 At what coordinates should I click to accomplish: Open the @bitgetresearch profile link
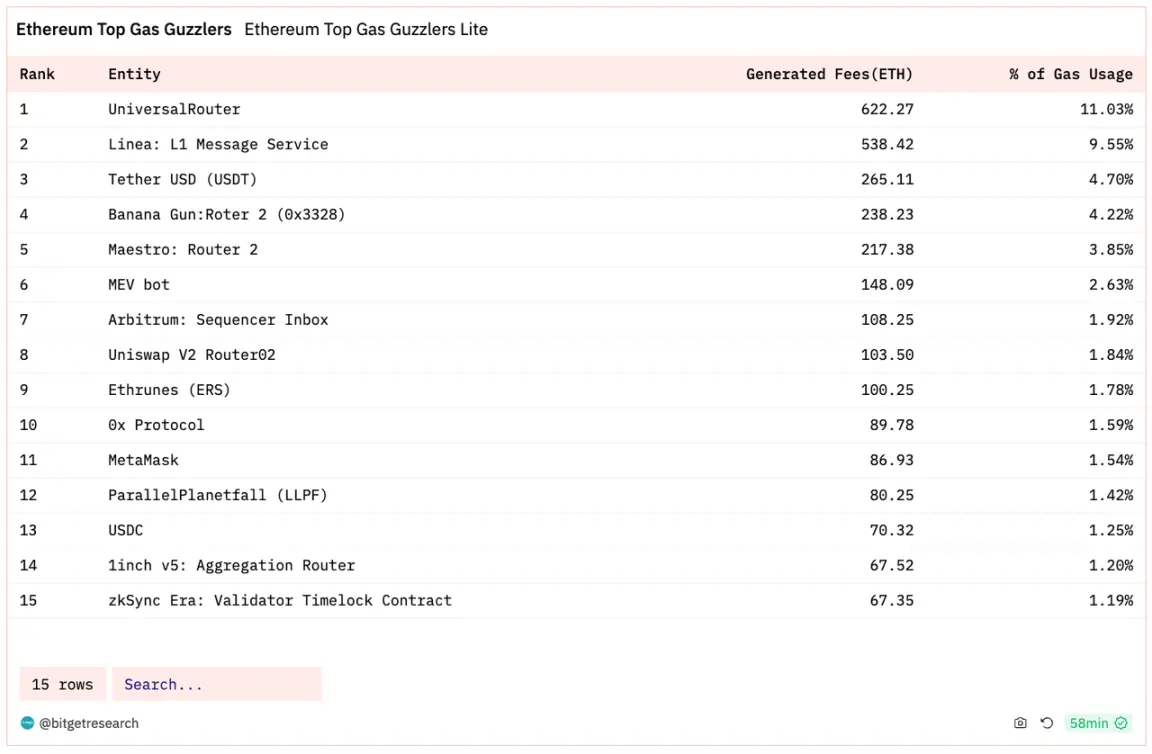pos(89,723)
